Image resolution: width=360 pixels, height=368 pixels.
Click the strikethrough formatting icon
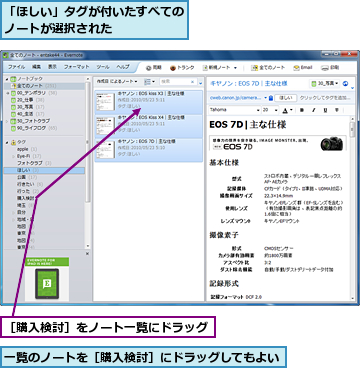(337, 110)
